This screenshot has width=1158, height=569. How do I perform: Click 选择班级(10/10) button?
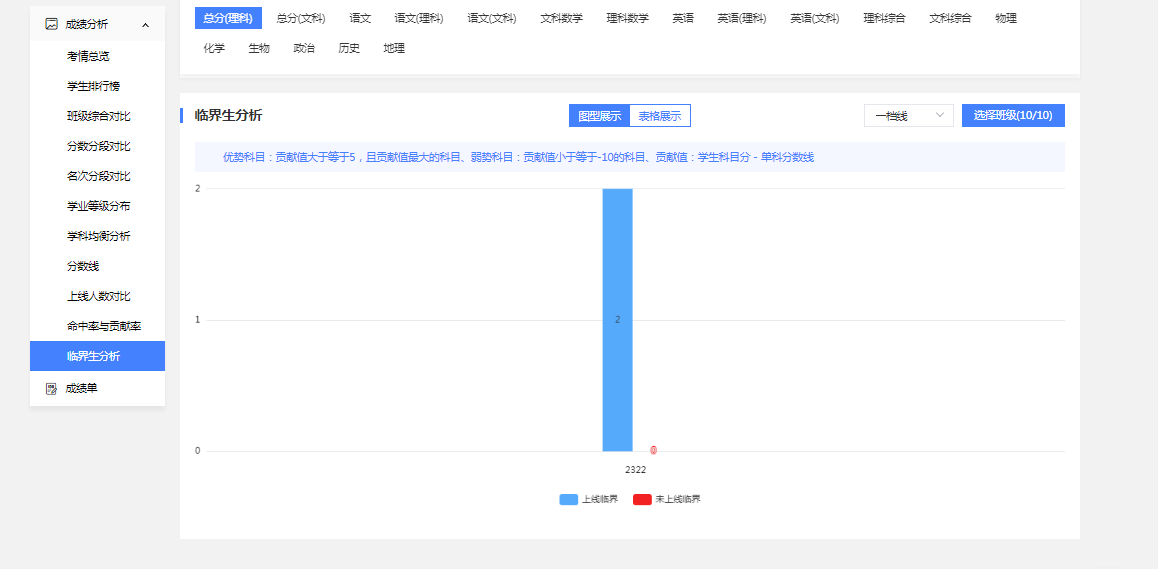[x=1013, y=115]
